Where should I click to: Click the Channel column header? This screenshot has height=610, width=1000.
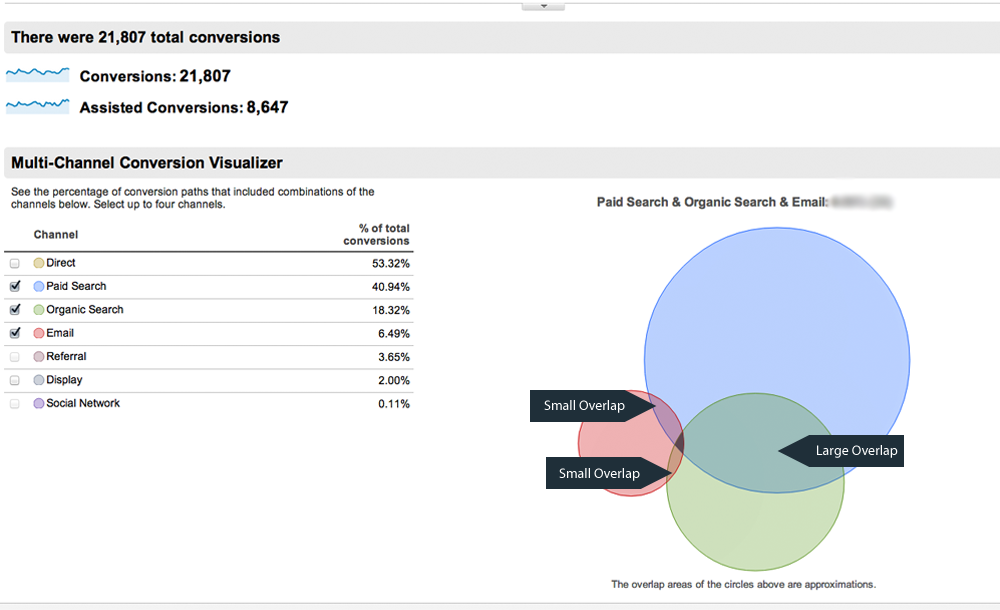56,235
